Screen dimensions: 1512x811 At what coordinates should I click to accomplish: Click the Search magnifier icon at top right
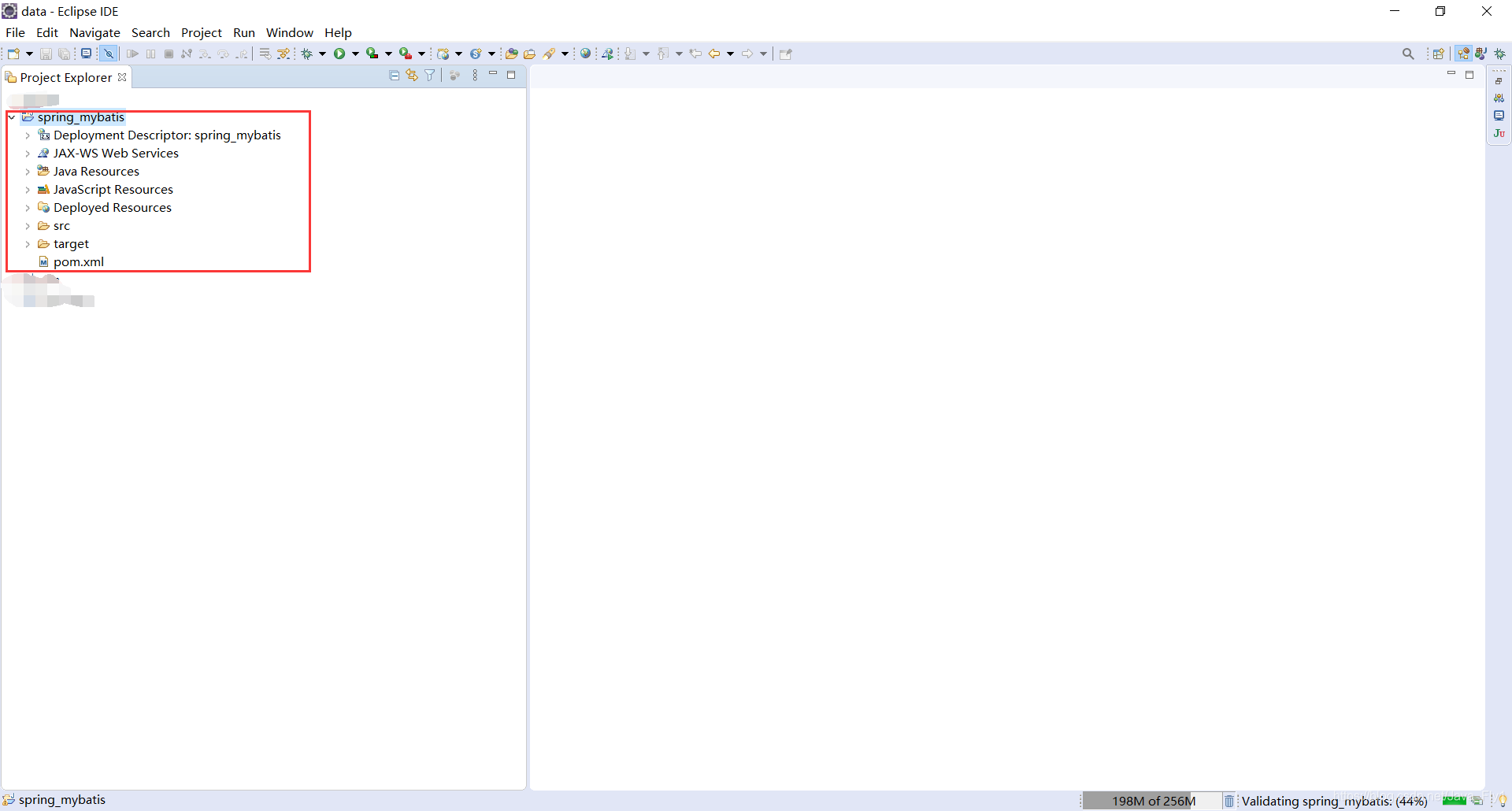[x=1408, y=54]
